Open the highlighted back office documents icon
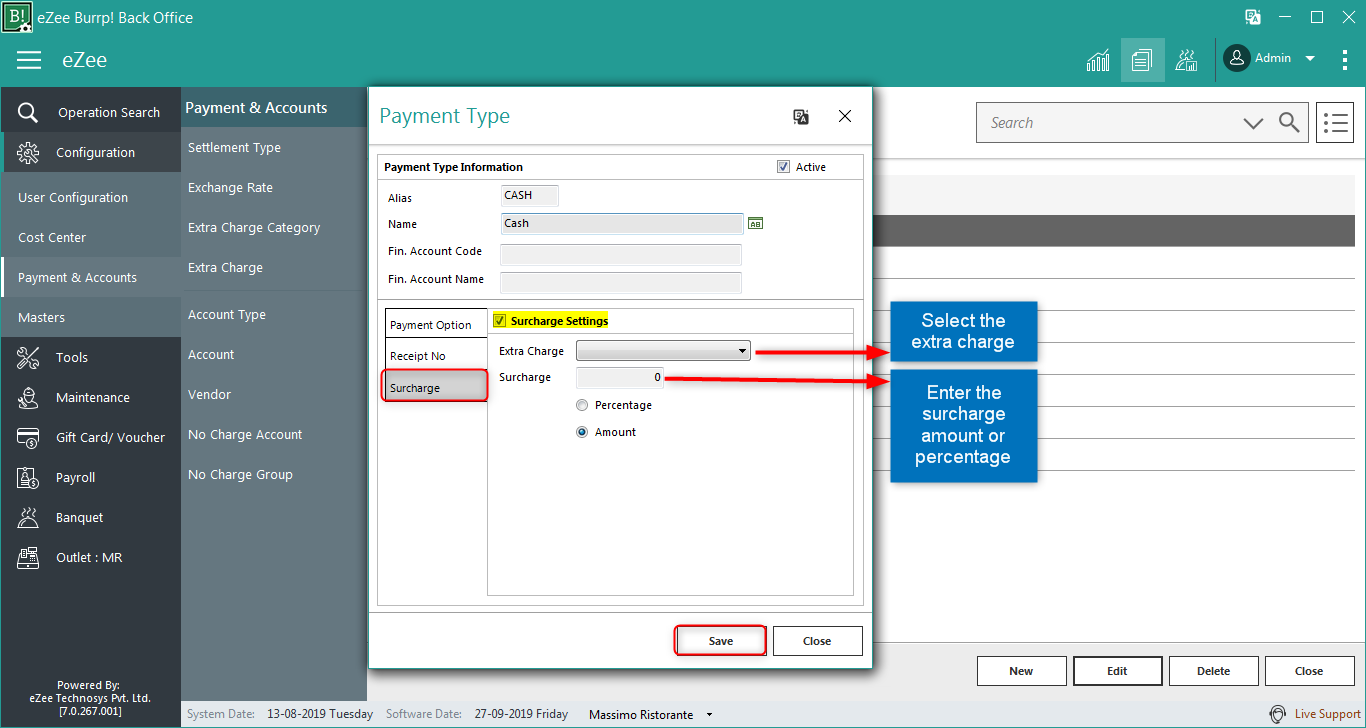The width and height of the screenshot is (1366, 728). click(x=1142, y=60)
